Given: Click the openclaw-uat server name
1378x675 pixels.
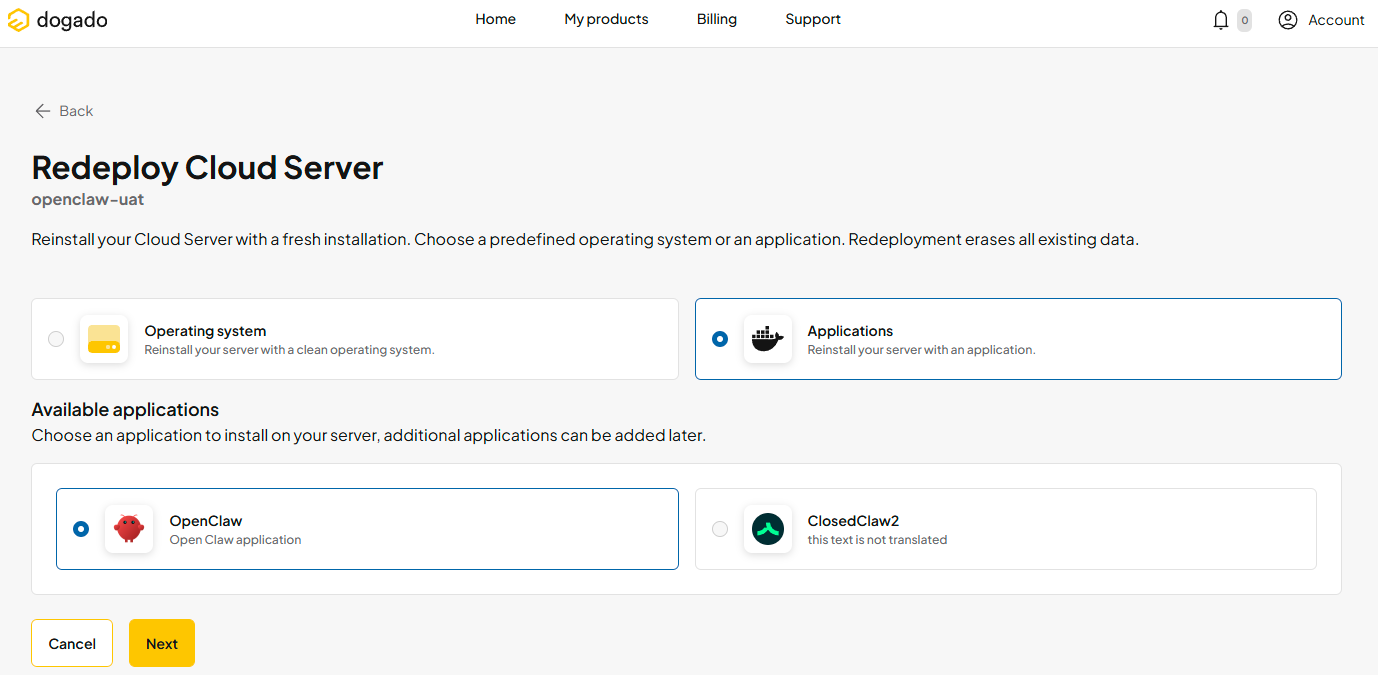Looking at the screenshot, I should tap(88, 199).
